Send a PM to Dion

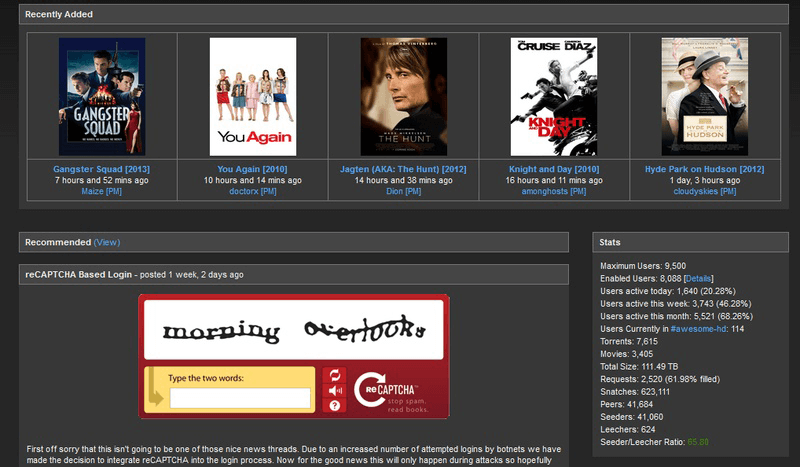coord(413,191)
